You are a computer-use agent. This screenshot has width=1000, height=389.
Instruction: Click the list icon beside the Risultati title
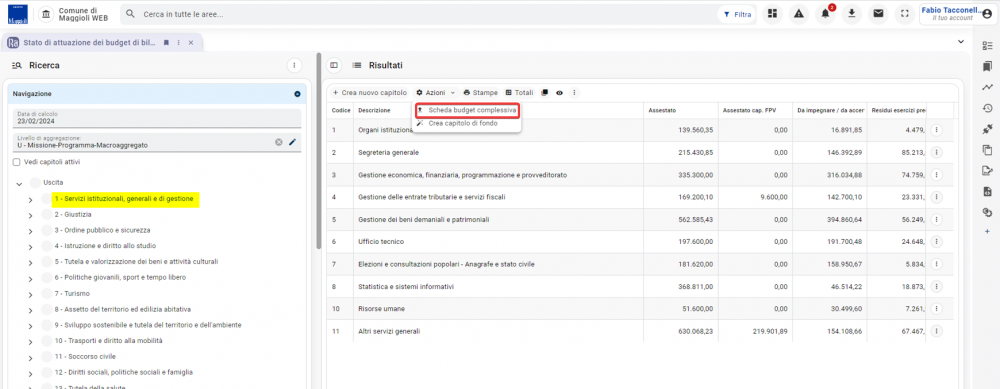tap(357, 65)
